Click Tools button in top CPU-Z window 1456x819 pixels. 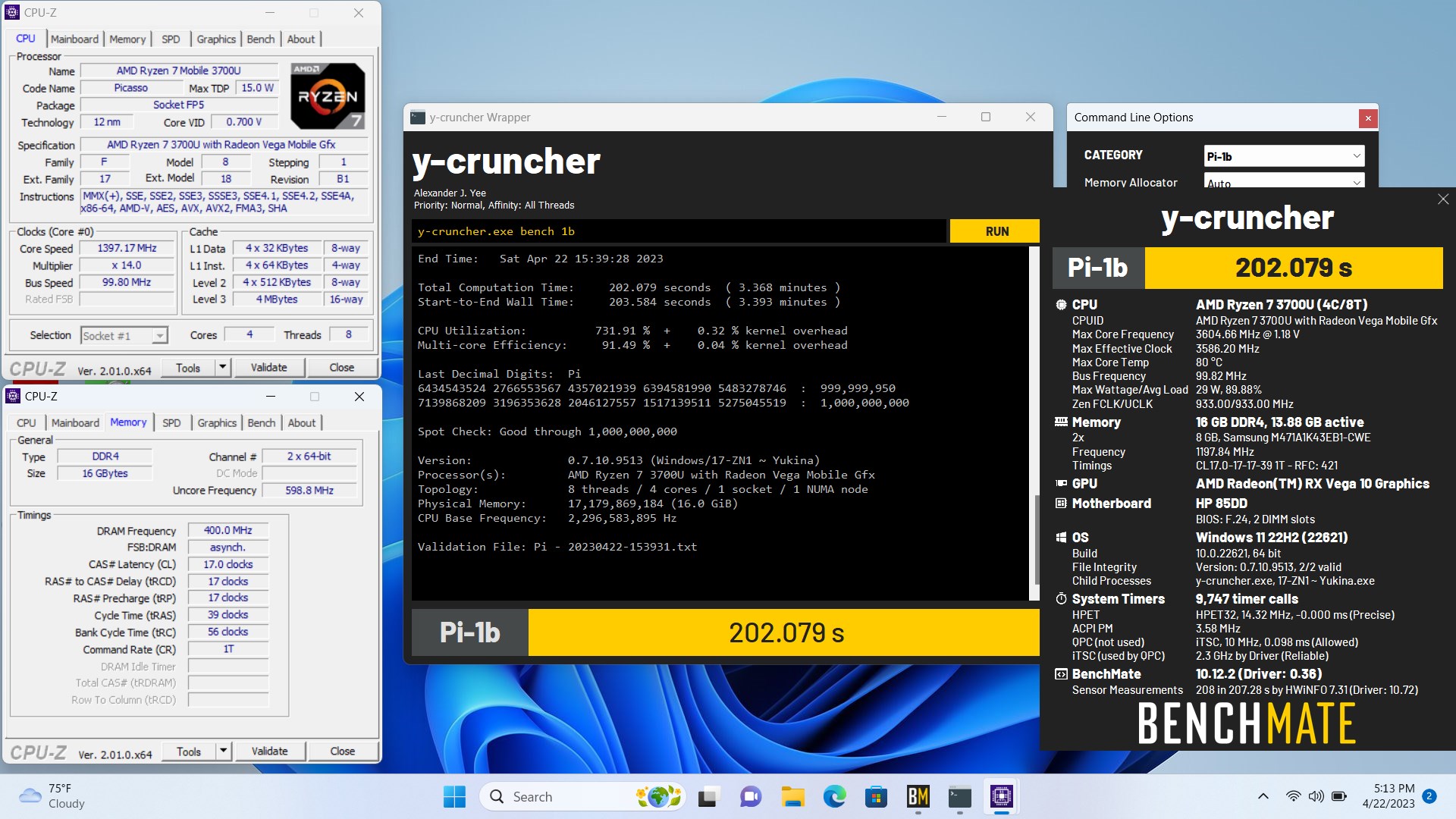[x=188, y=367]
